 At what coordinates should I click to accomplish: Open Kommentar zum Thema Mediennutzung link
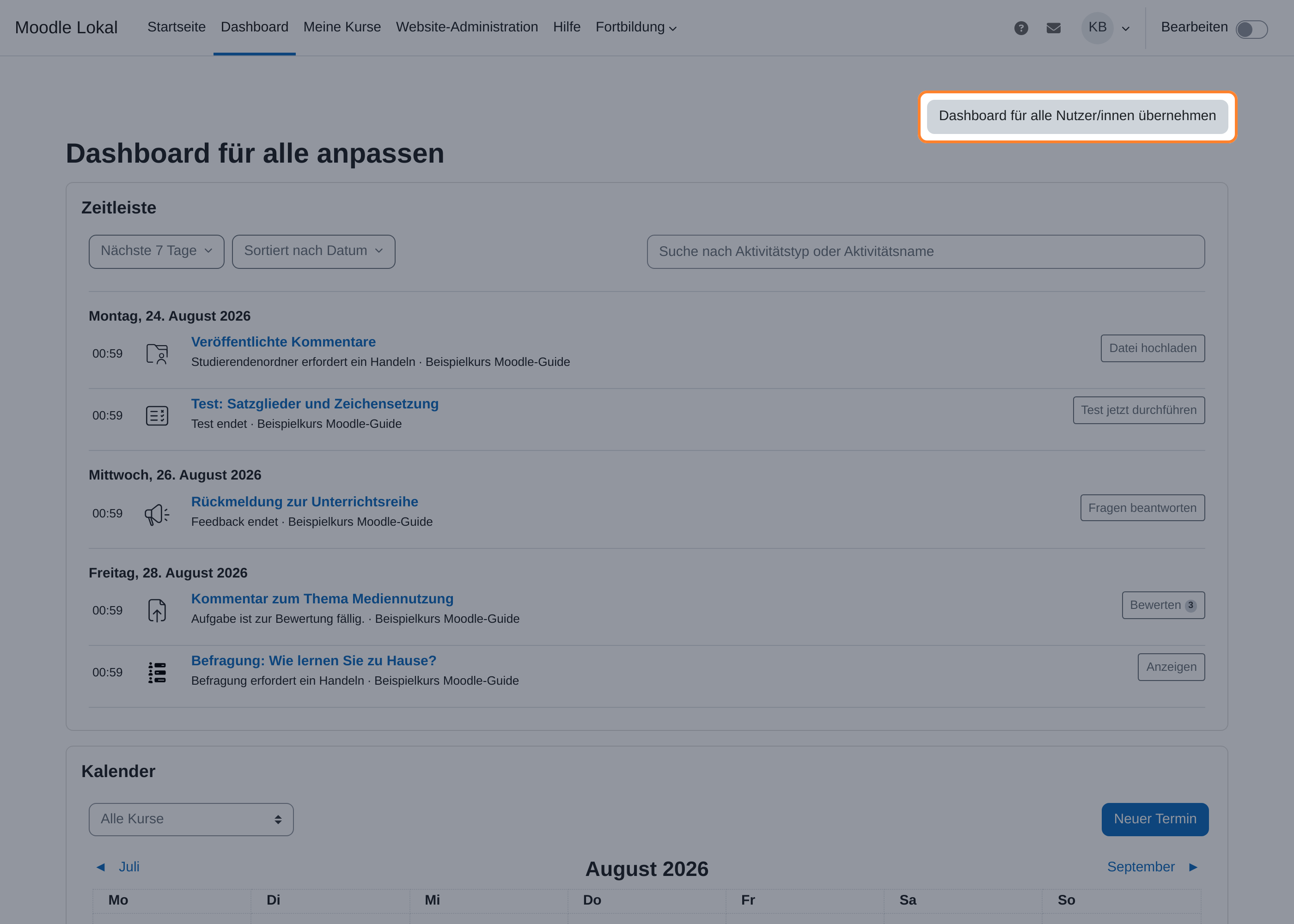[322, 599]
